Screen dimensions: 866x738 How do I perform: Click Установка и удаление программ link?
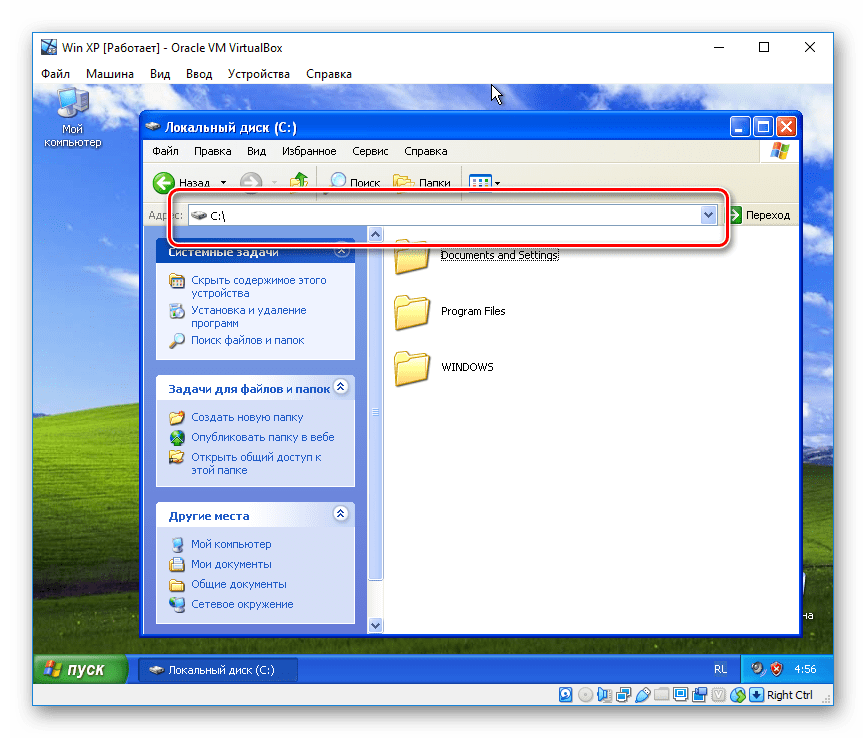pyautogui.click(x=249, y=317)
